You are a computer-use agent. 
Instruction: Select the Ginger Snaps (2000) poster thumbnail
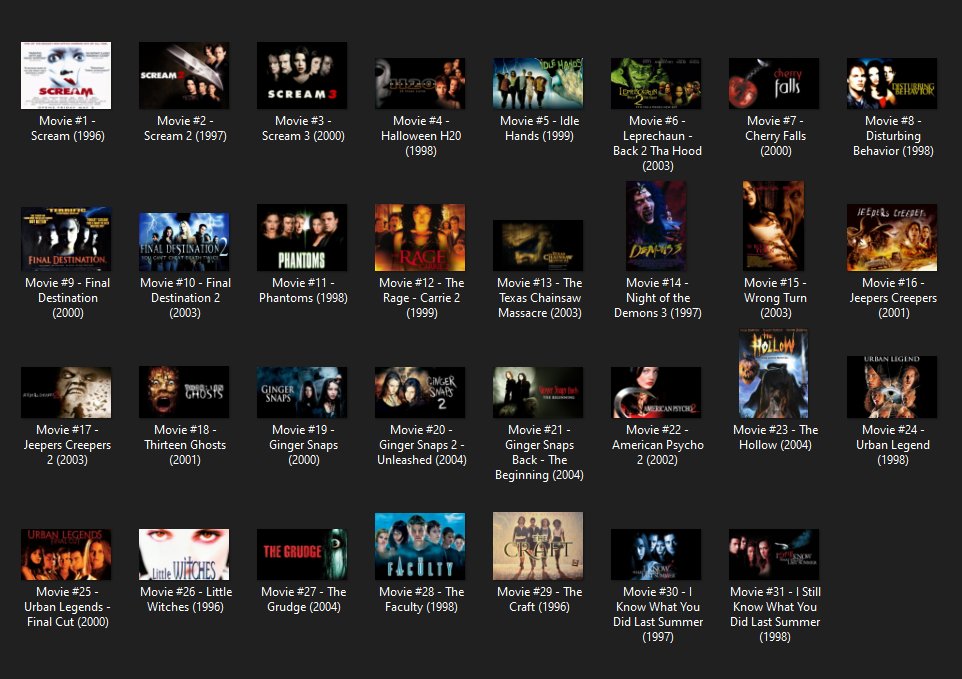tap(302, 393)
